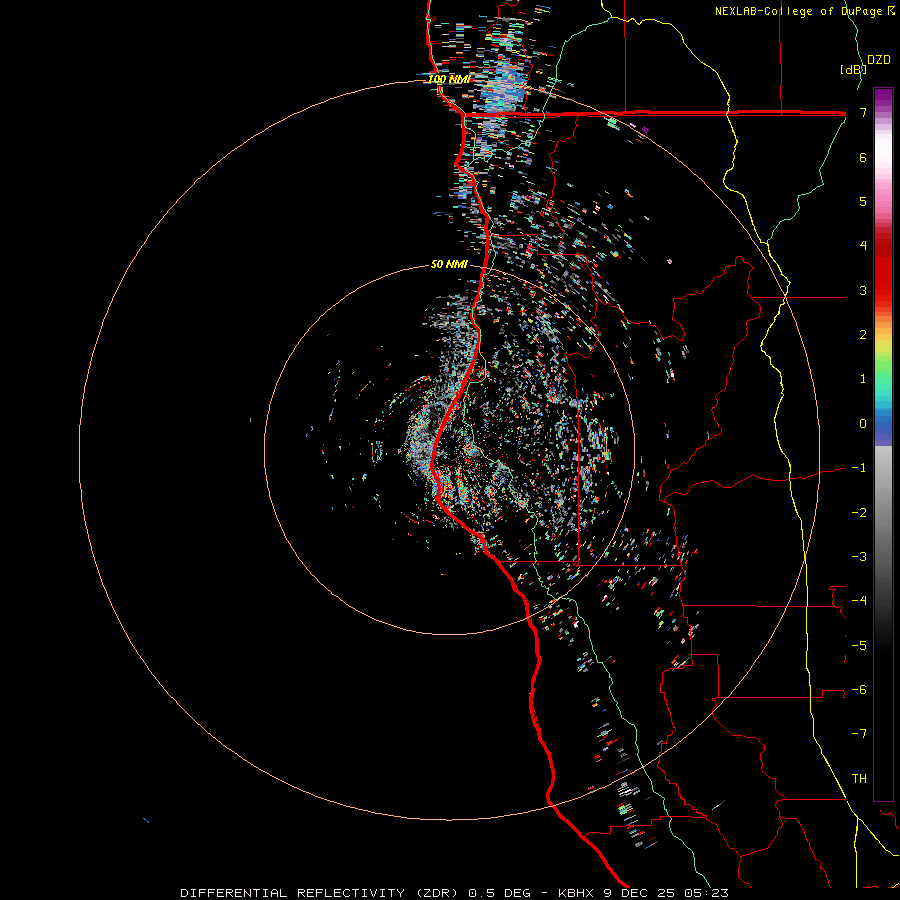
Task: Select the -4 dB scale label
Action: point(859,601)
